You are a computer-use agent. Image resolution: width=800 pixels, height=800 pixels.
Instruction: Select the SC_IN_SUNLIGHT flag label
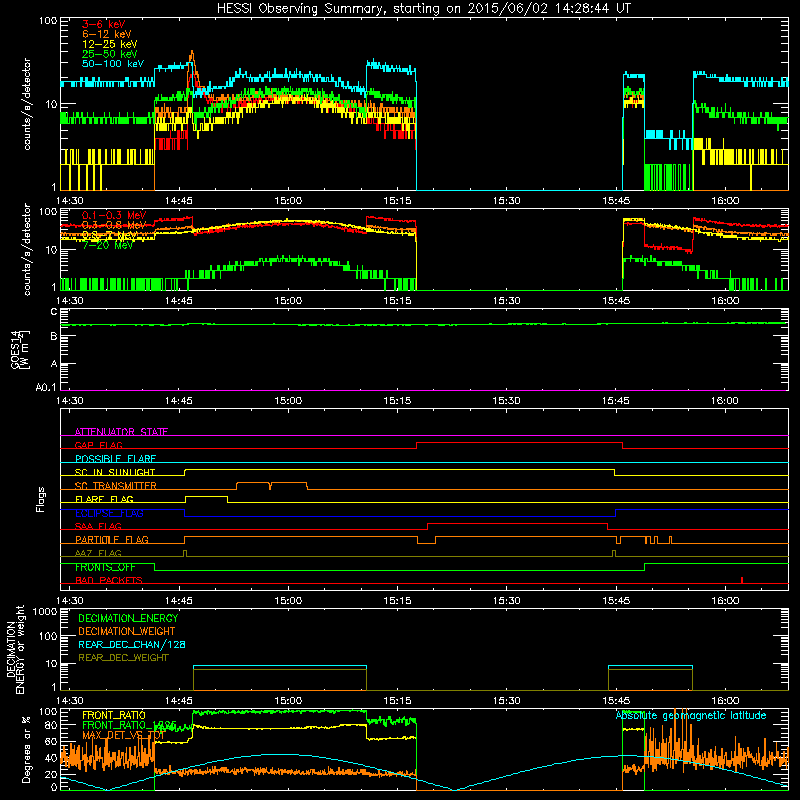[115, 472]
